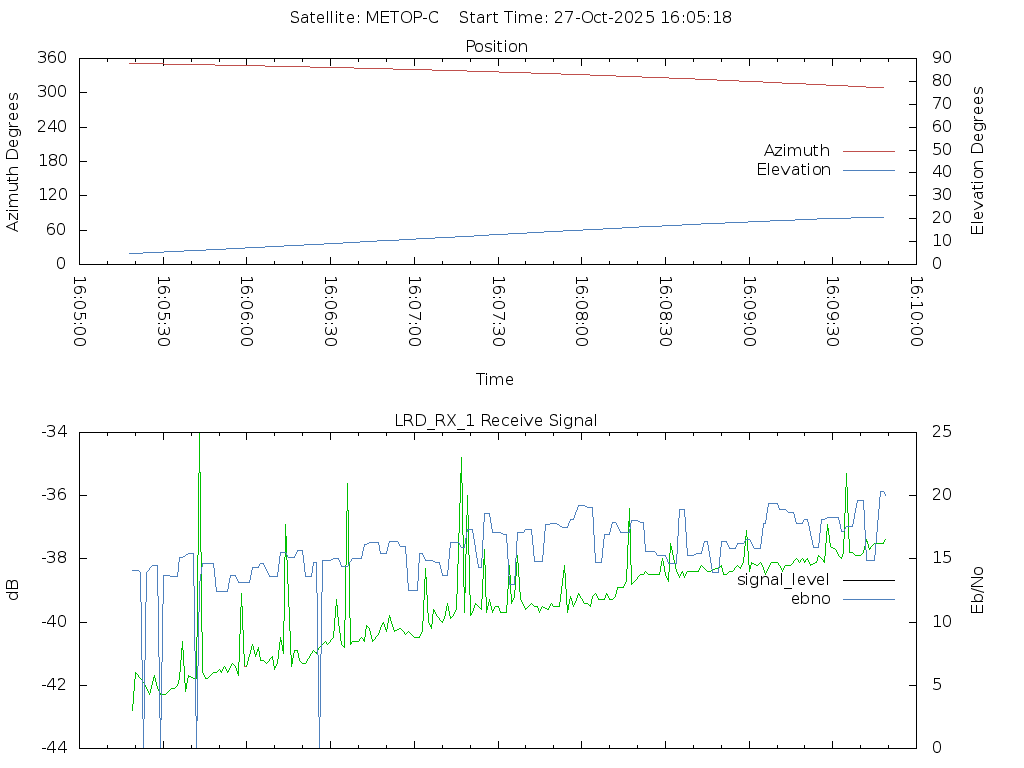Click the Elevation legend label
1024x768 pixels.
tap(793, 170)
